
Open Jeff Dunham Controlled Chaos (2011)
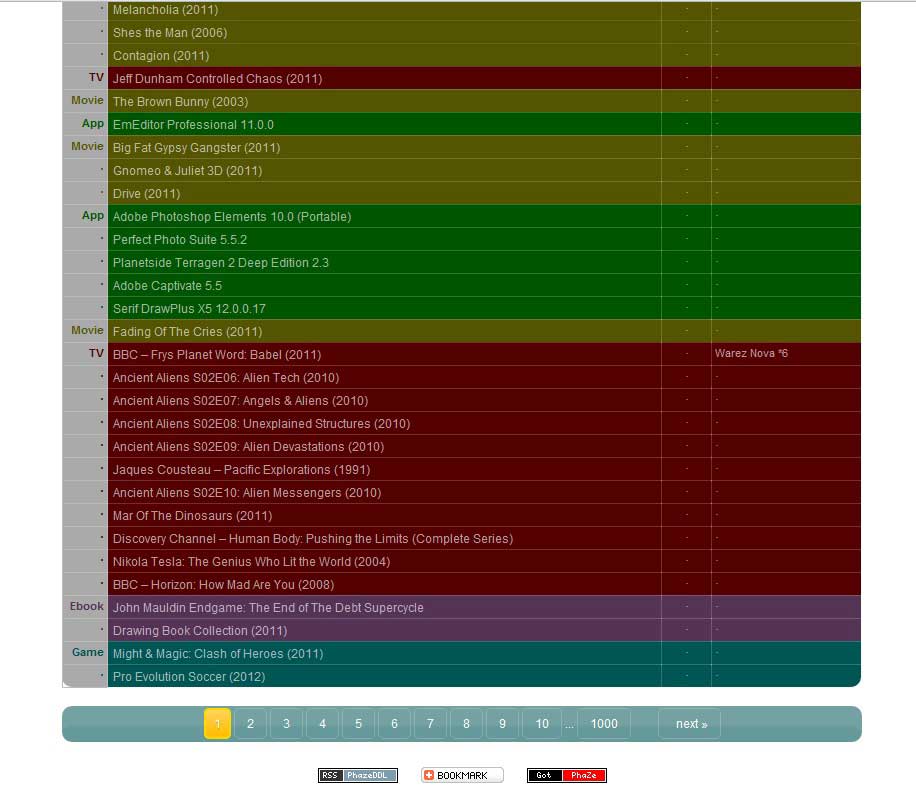[217, 79]
